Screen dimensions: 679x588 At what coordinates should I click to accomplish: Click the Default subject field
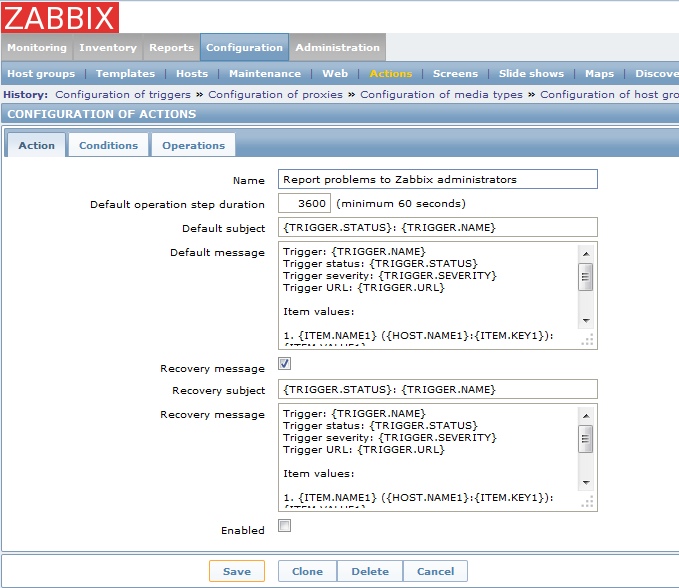(438, 227)
